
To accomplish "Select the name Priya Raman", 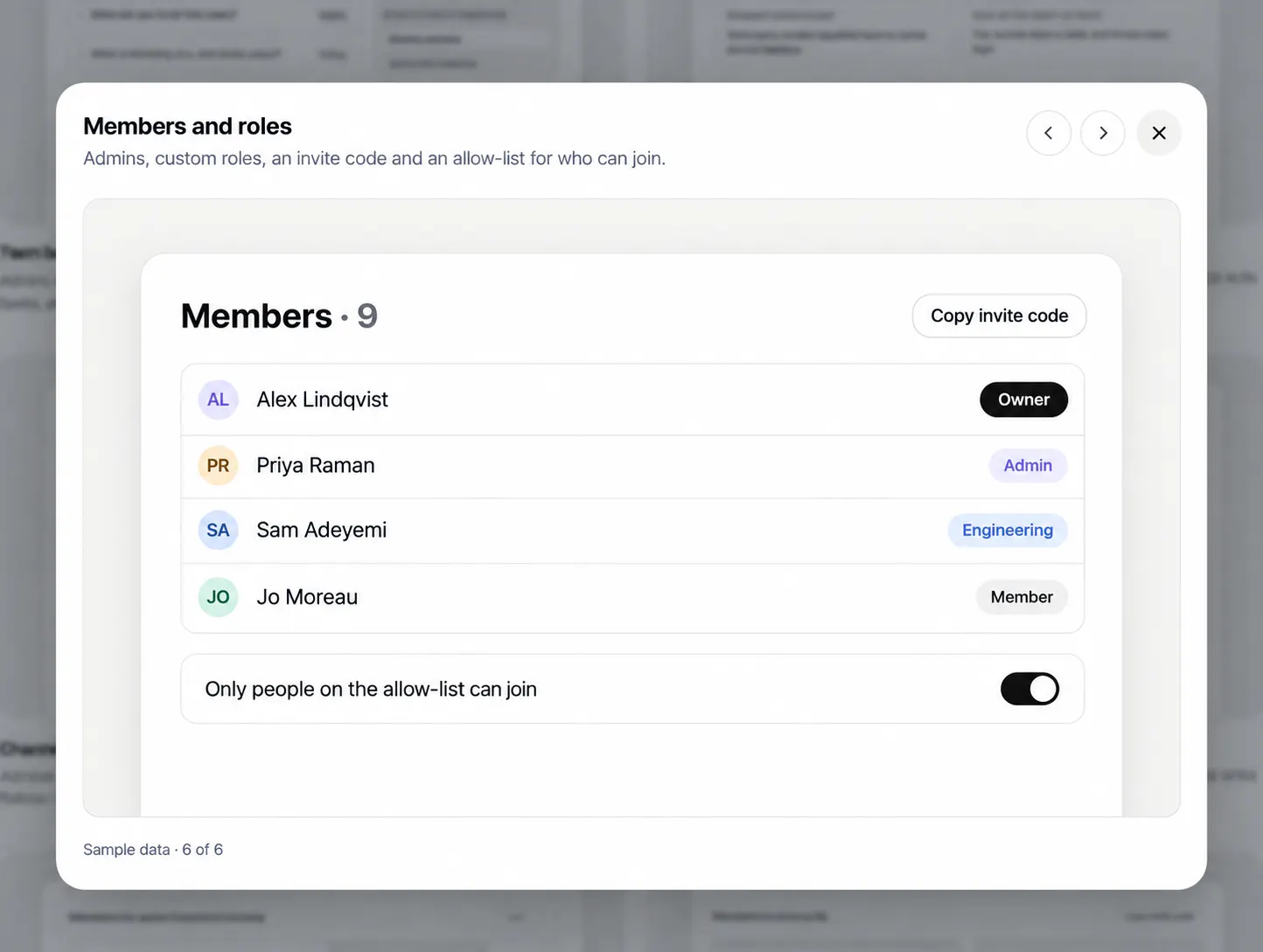I will click(x=315, y=466).
